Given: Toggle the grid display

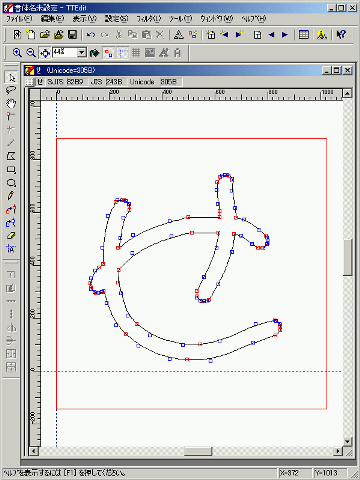Looking at the screenshot, I should click(x=136, y=53).
